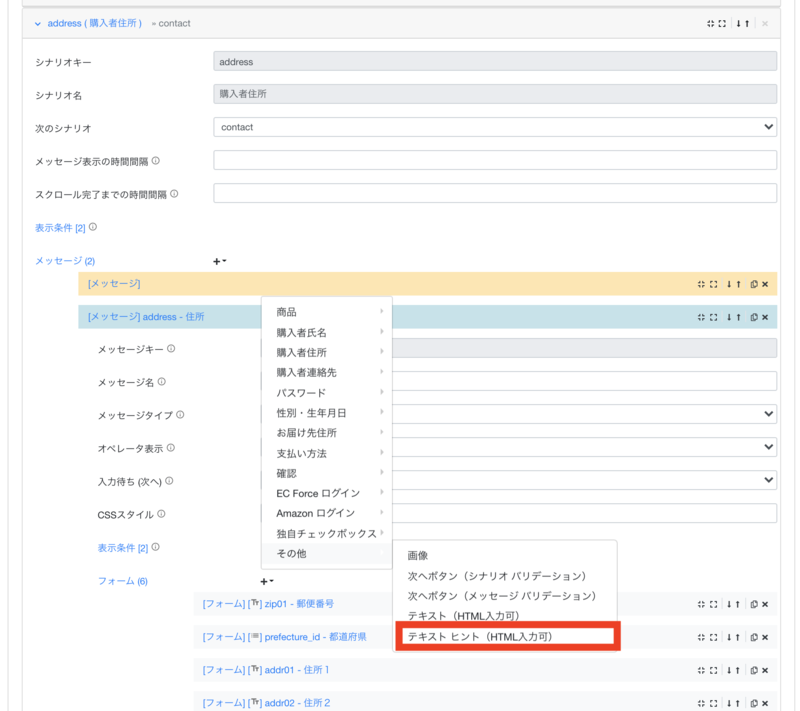
Task: Expand the highlighted [メッセージ] block to fullscreen
Action: pos(713,284)
